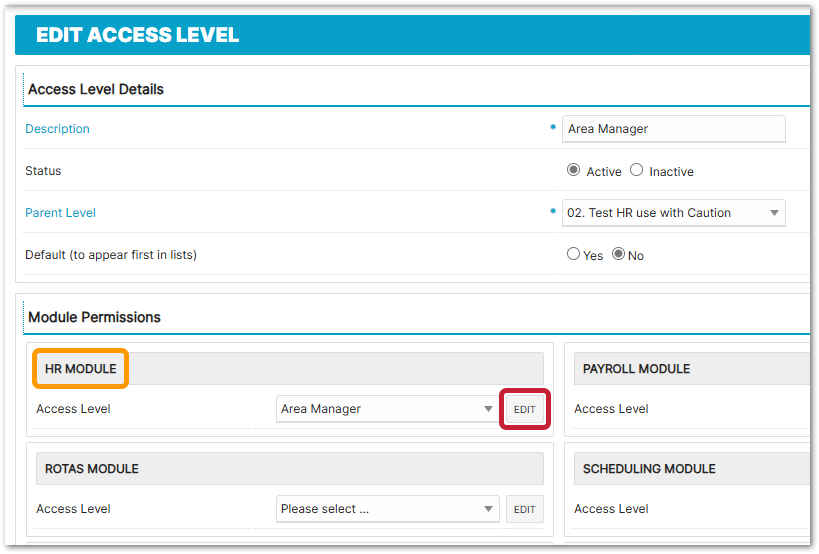Click the Access Level label under Payroll Module

[x=611, y=409]
